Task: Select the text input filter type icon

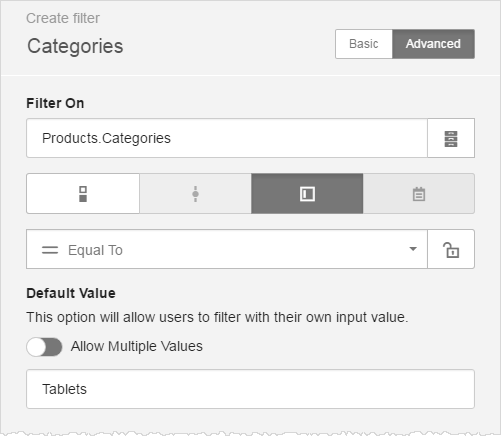Action: tap(307, 194)
